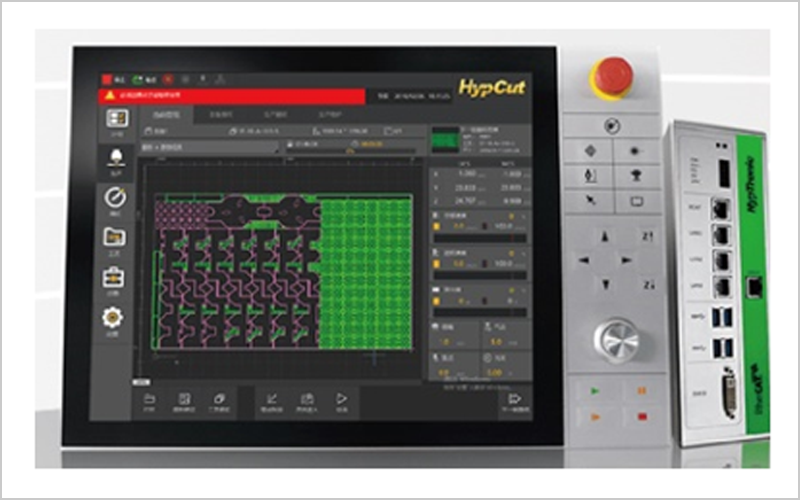Click the lock icon option above slider
The image size is (800, 500).
coord(303,144)
